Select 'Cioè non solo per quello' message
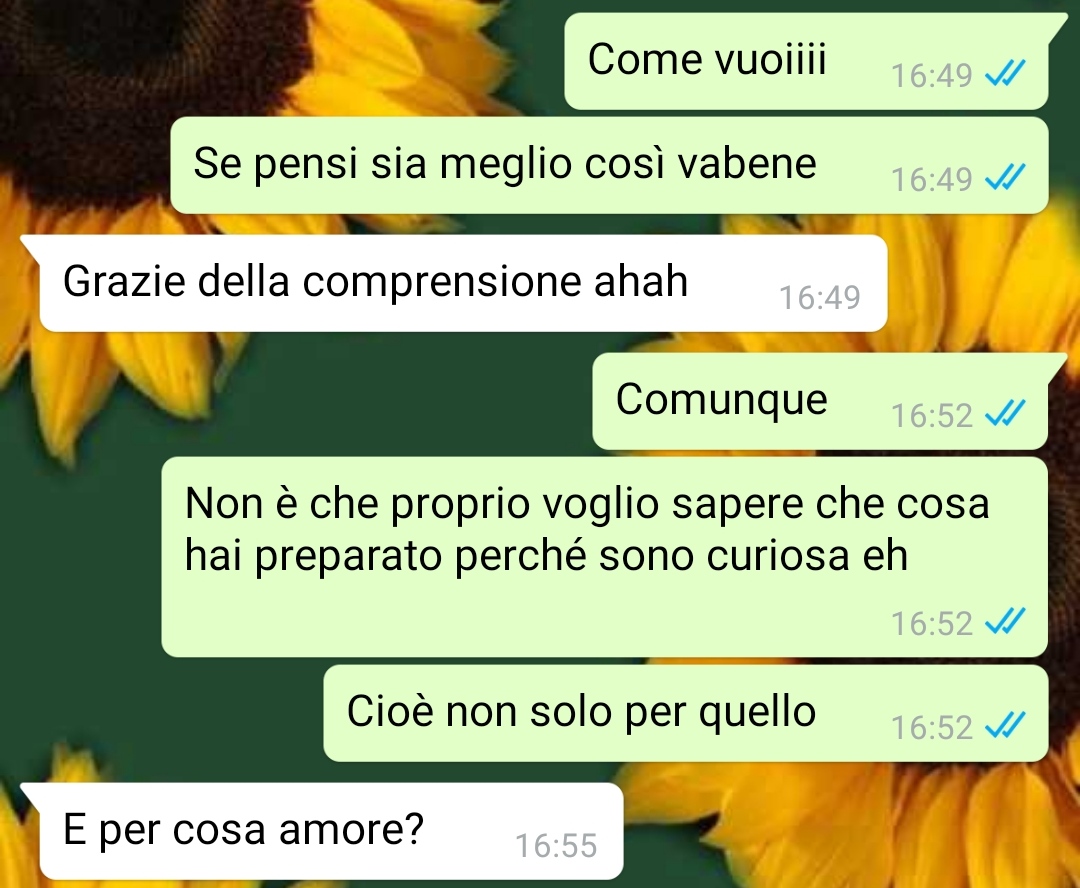Image resolution: width=1080 pixels, height=888 pixels. (x=685, y=713)
